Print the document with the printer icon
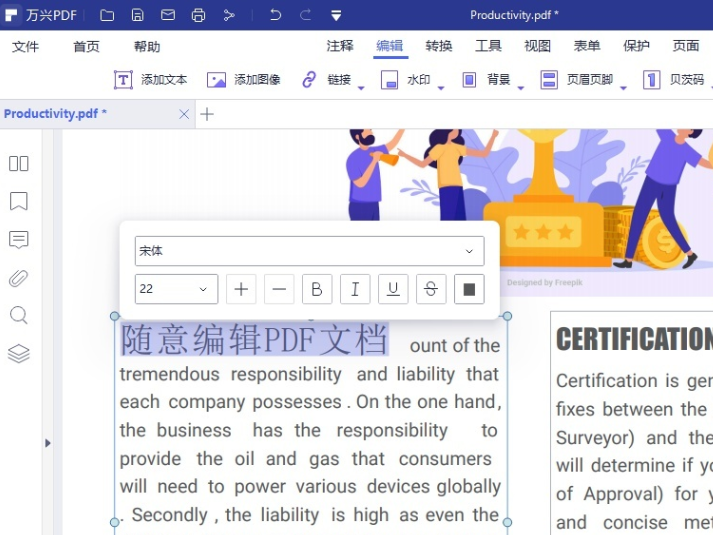The image size is (713, 535). coord(198,15)
